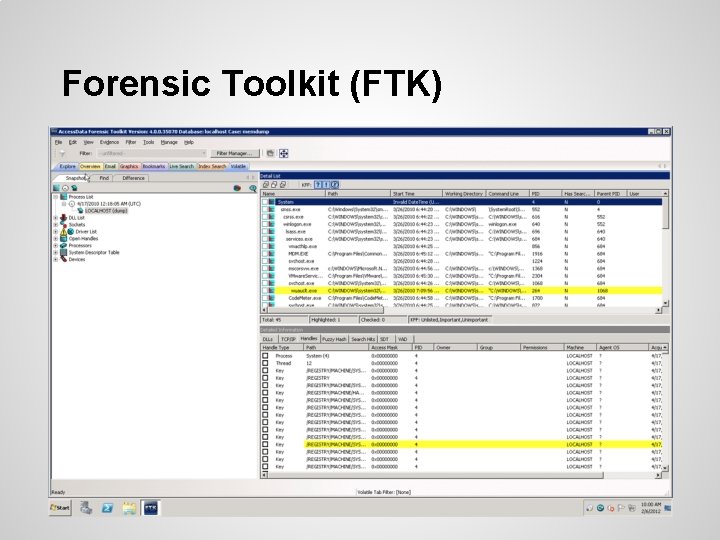
Task: Click the Detail List horizontal scrollbar
Action: click(x=460, y=311)
